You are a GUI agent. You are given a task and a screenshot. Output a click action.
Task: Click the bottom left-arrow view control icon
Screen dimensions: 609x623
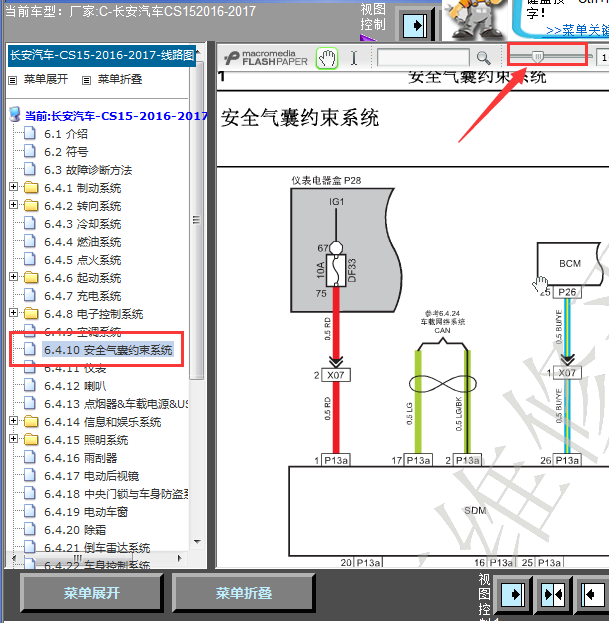pyautogui.click(x=592, y=594)
